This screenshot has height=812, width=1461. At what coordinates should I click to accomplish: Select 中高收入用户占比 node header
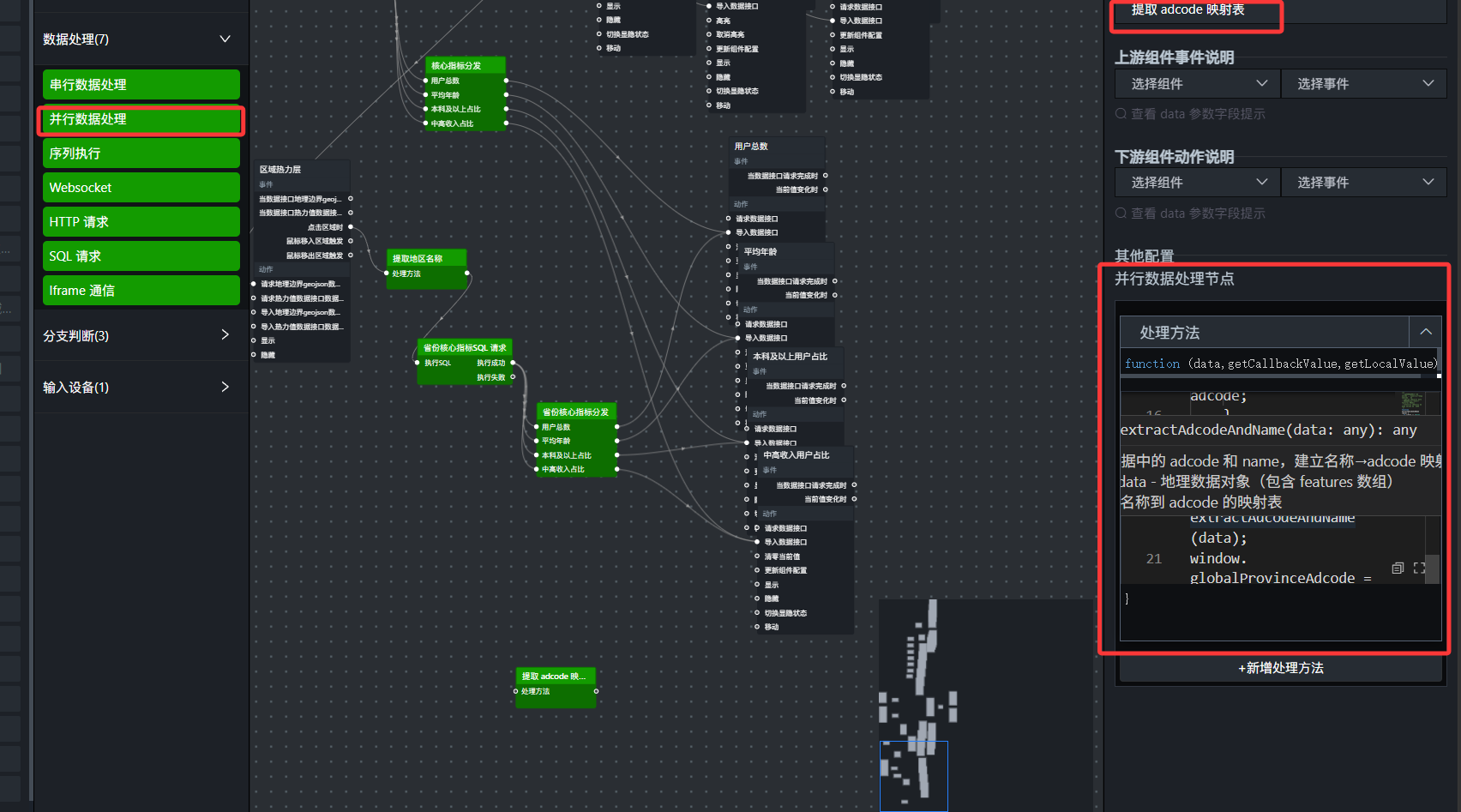tap(805, 455)
